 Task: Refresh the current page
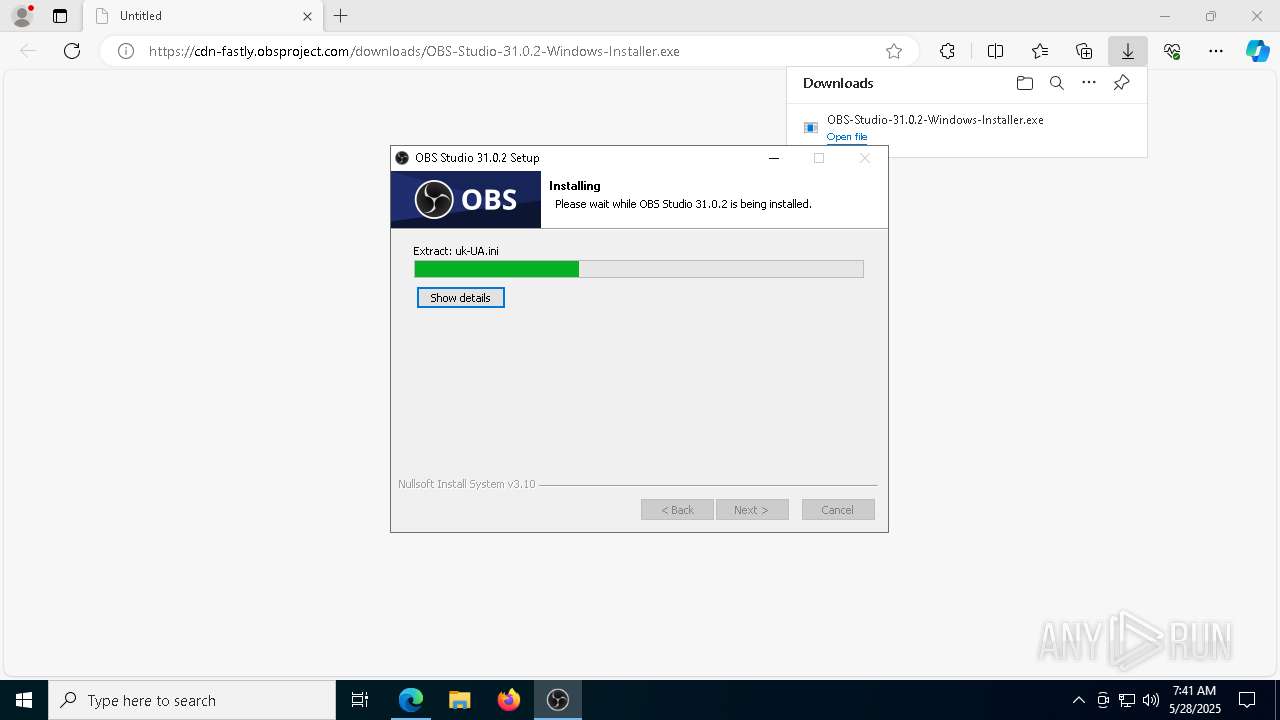click(72, 51)
